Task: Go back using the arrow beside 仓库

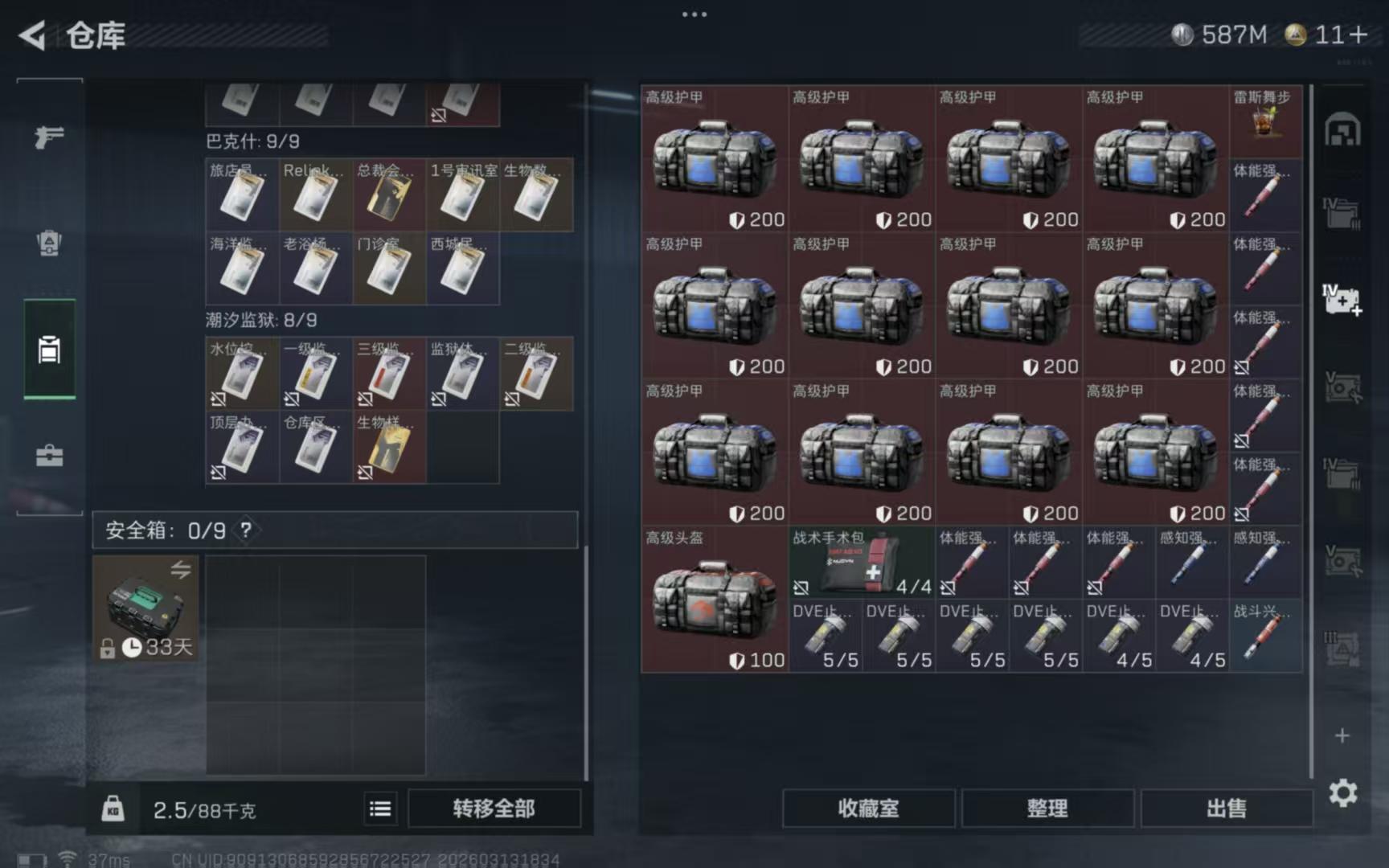Action: pos(32,35)
